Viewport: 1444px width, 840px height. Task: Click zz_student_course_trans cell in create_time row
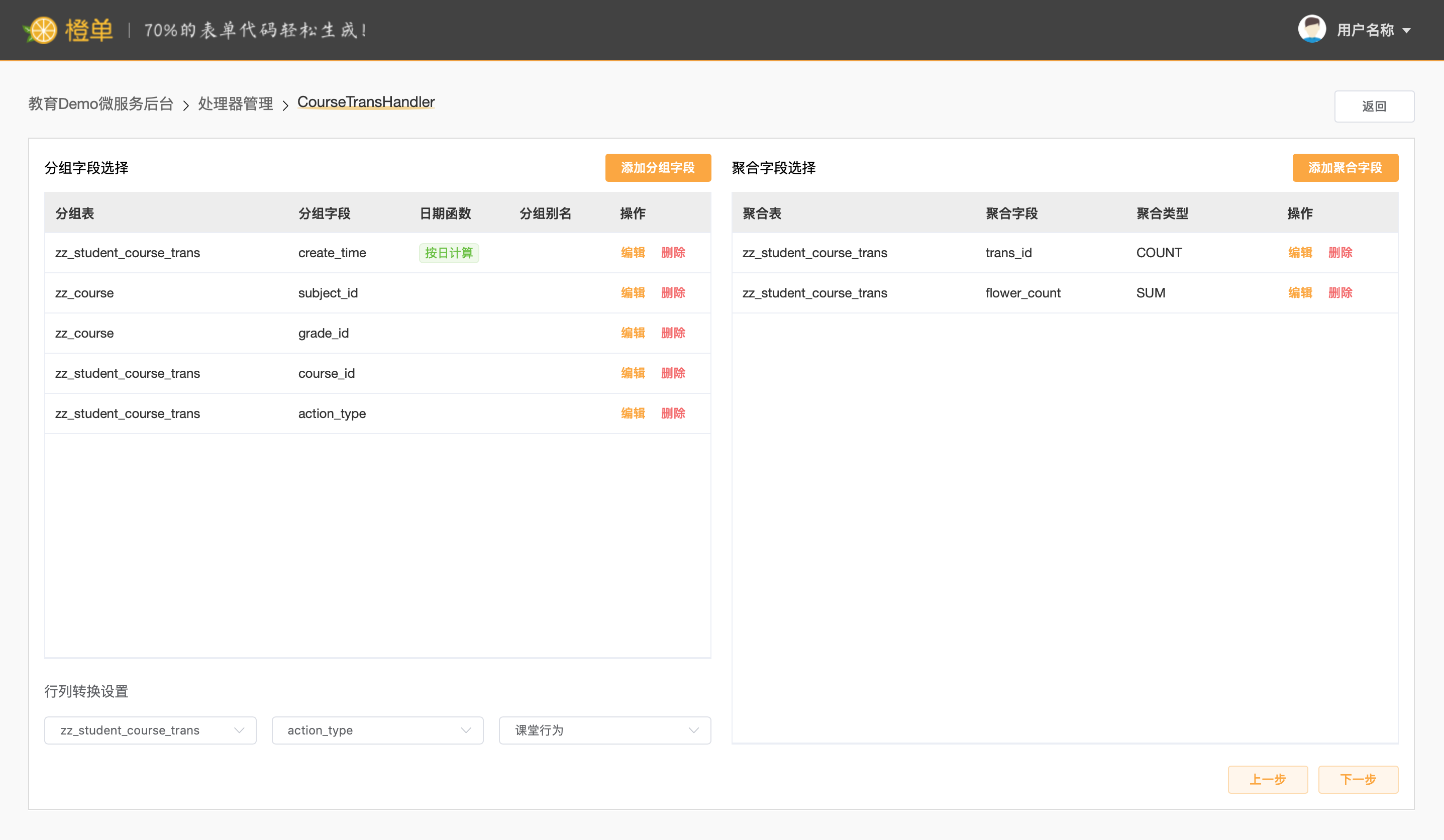pos(127,253)
